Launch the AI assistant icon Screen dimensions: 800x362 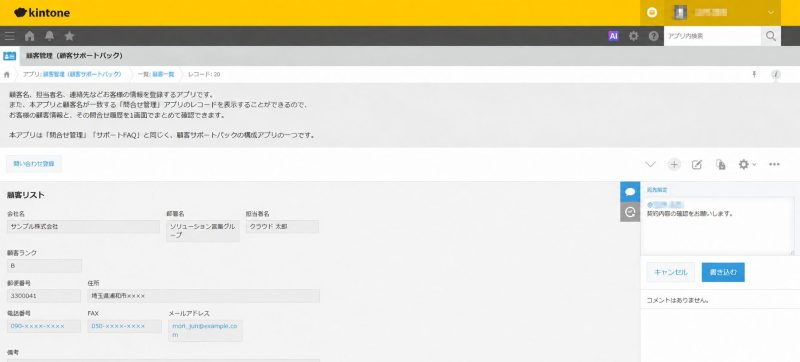coord(613,36)
